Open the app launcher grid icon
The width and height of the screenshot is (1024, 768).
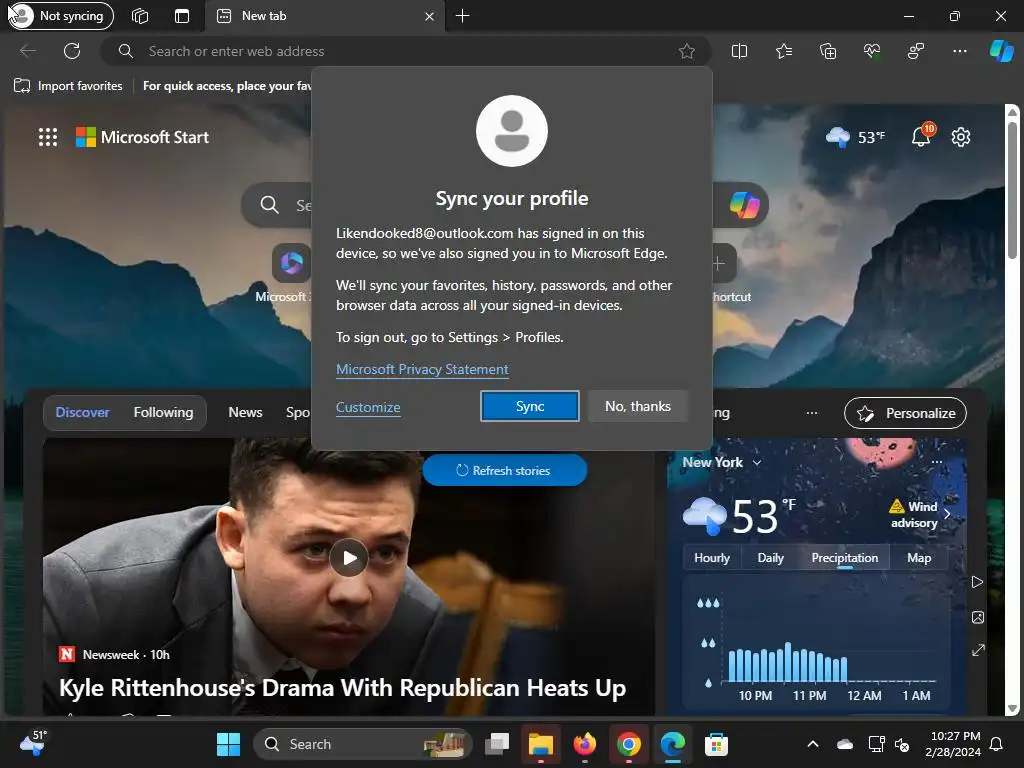pyautogui.click(x=48, y=137)
